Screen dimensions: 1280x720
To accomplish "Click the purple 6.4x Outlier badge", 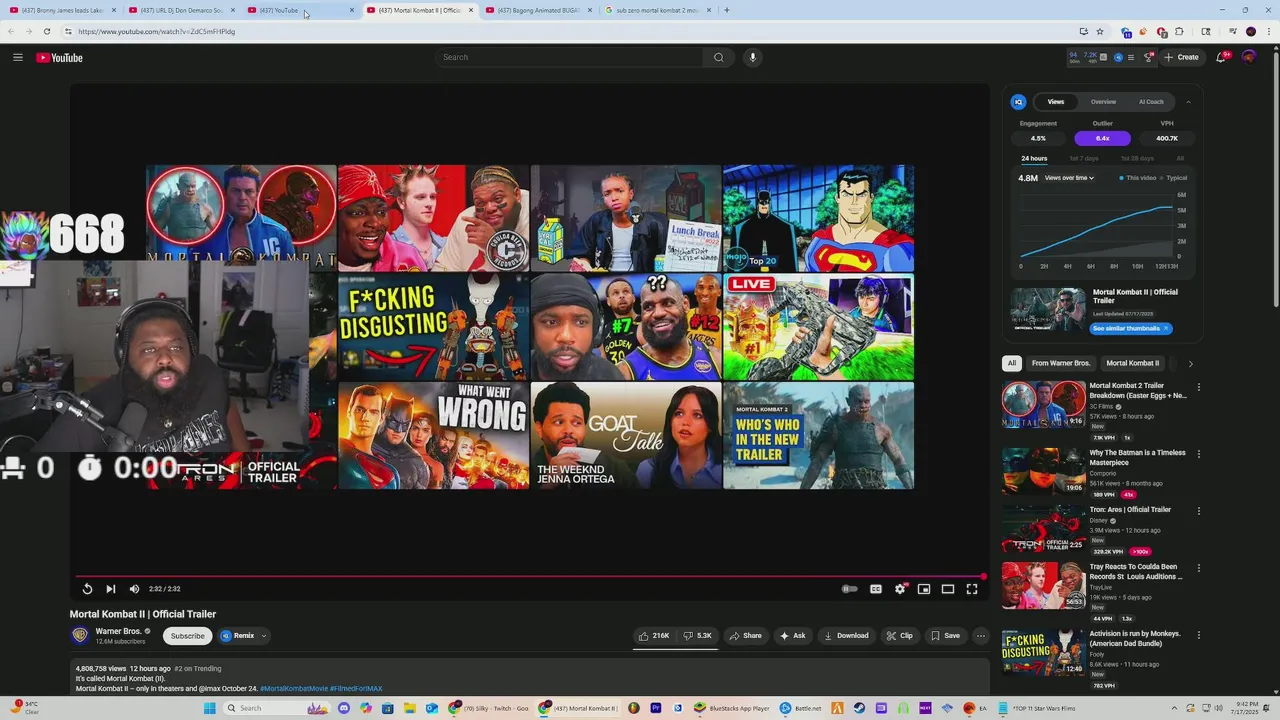I will click(x=1102, y=138).
